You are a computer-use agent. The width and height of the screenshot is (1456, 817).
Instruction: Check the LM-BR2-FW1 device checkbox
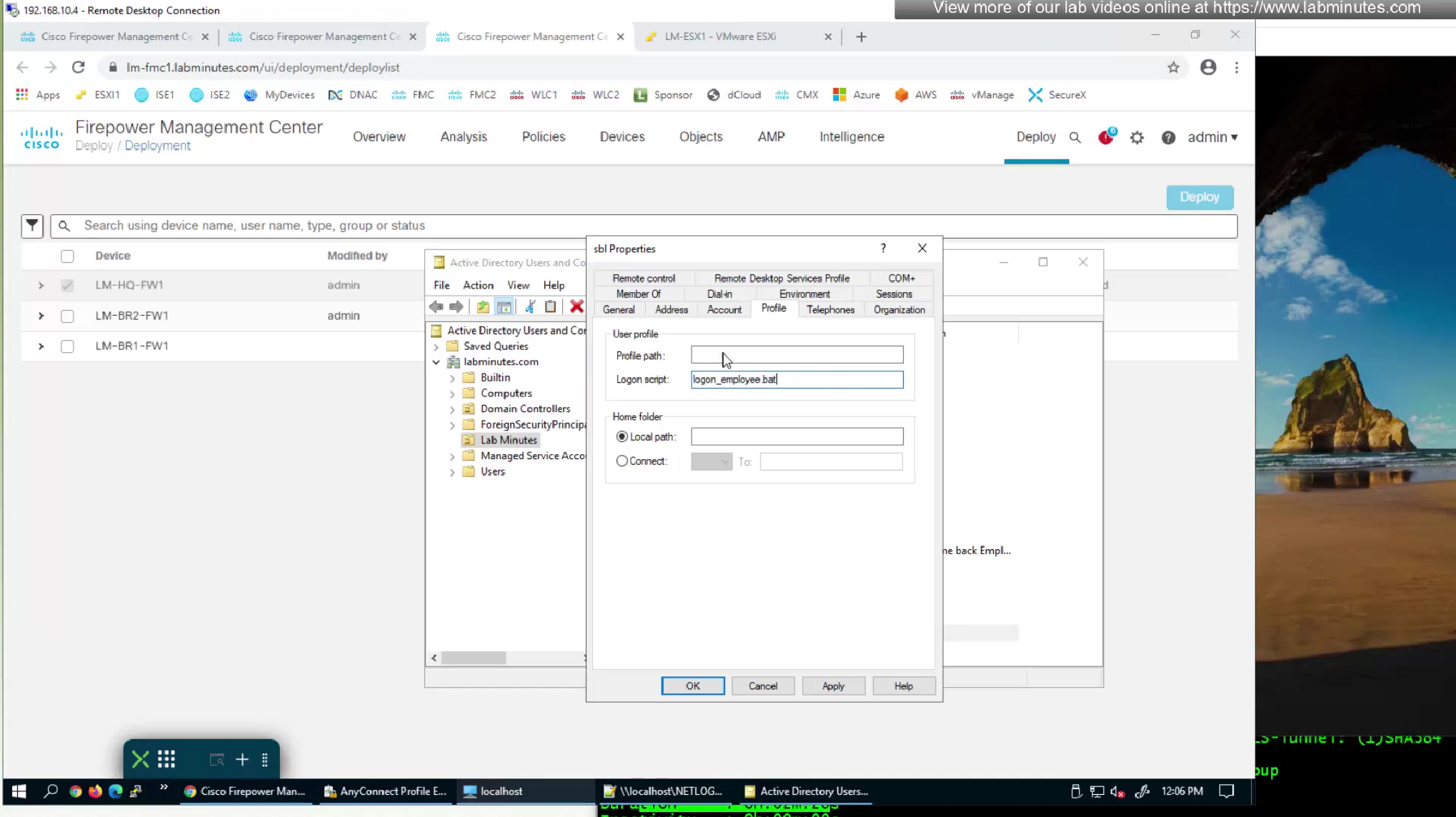tap(67, 316)
